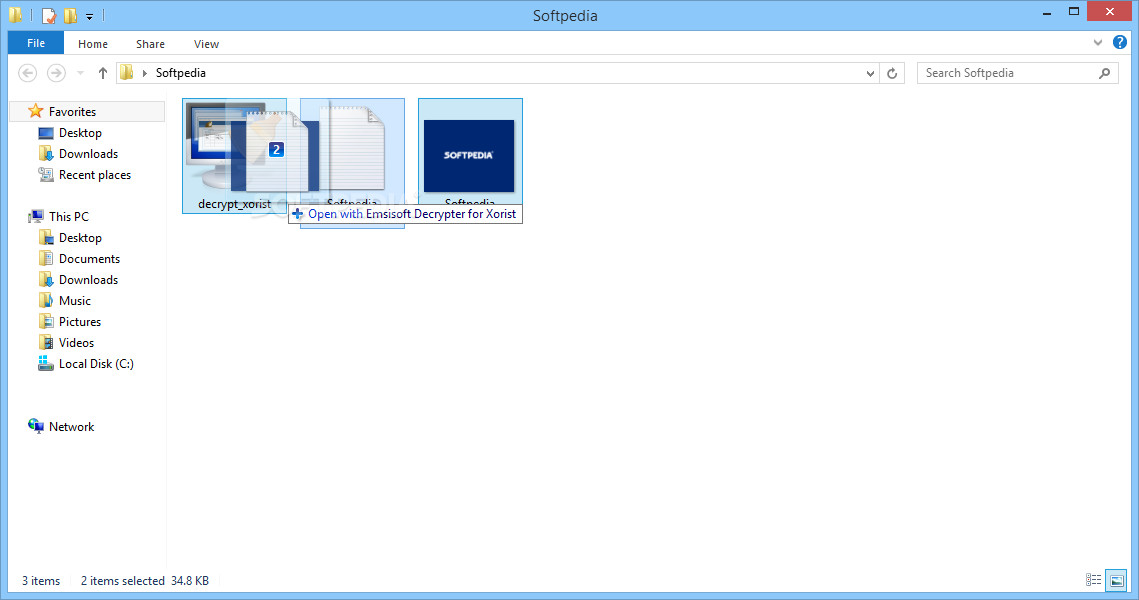Open Customize Quick Access Toolbar dropdown
The height and width of the screenshot is (600, 1139).
tap(89, 15)
